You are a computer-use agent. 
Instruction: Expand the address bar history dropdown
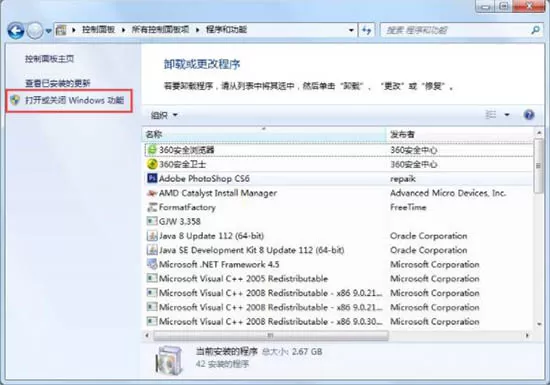coord(351,30)
